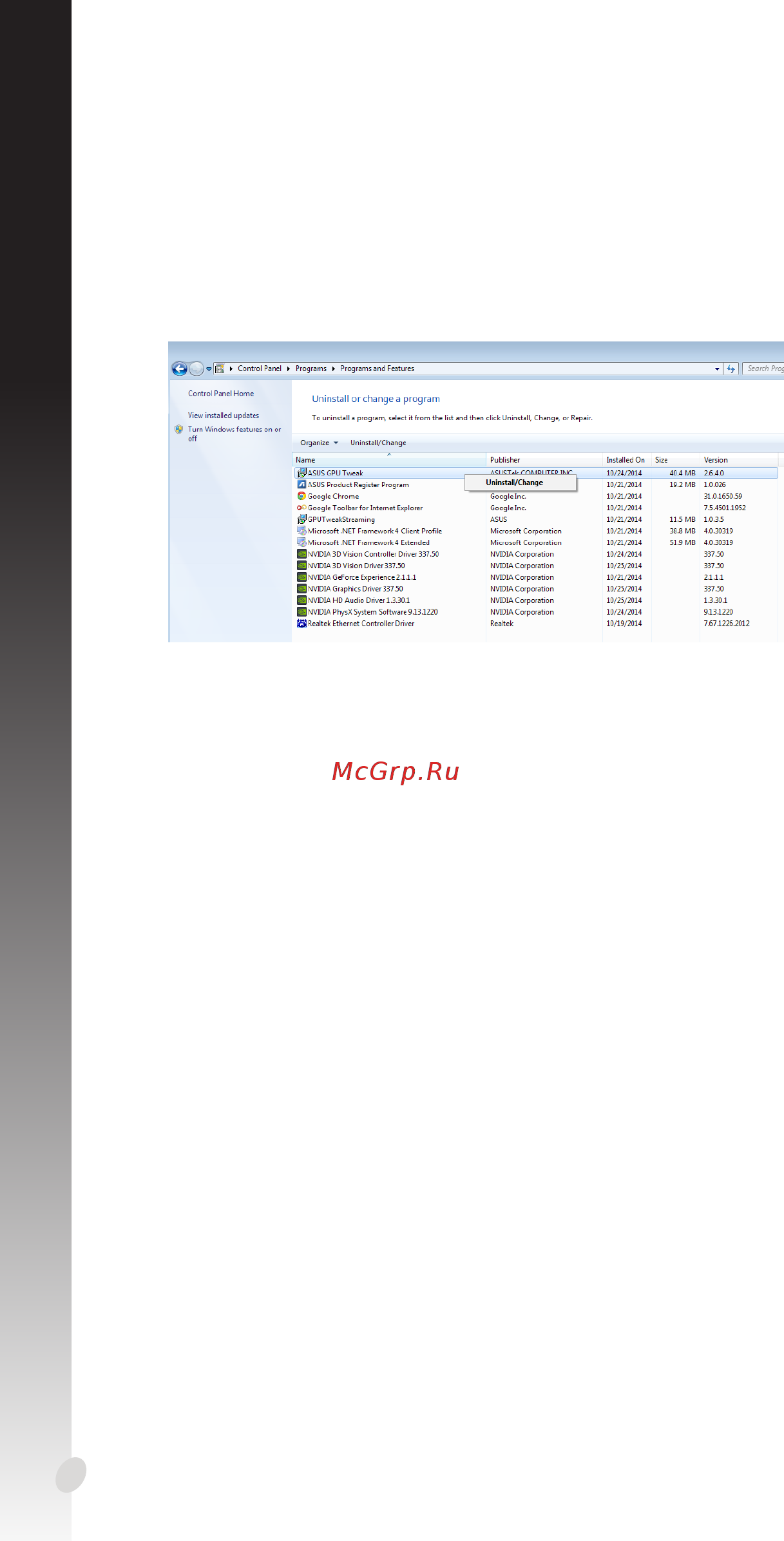Viewport: 784px width, 1541px height.
Task: Click the GPUTweakStreaming icon
Action: click(x=301, y=519)
